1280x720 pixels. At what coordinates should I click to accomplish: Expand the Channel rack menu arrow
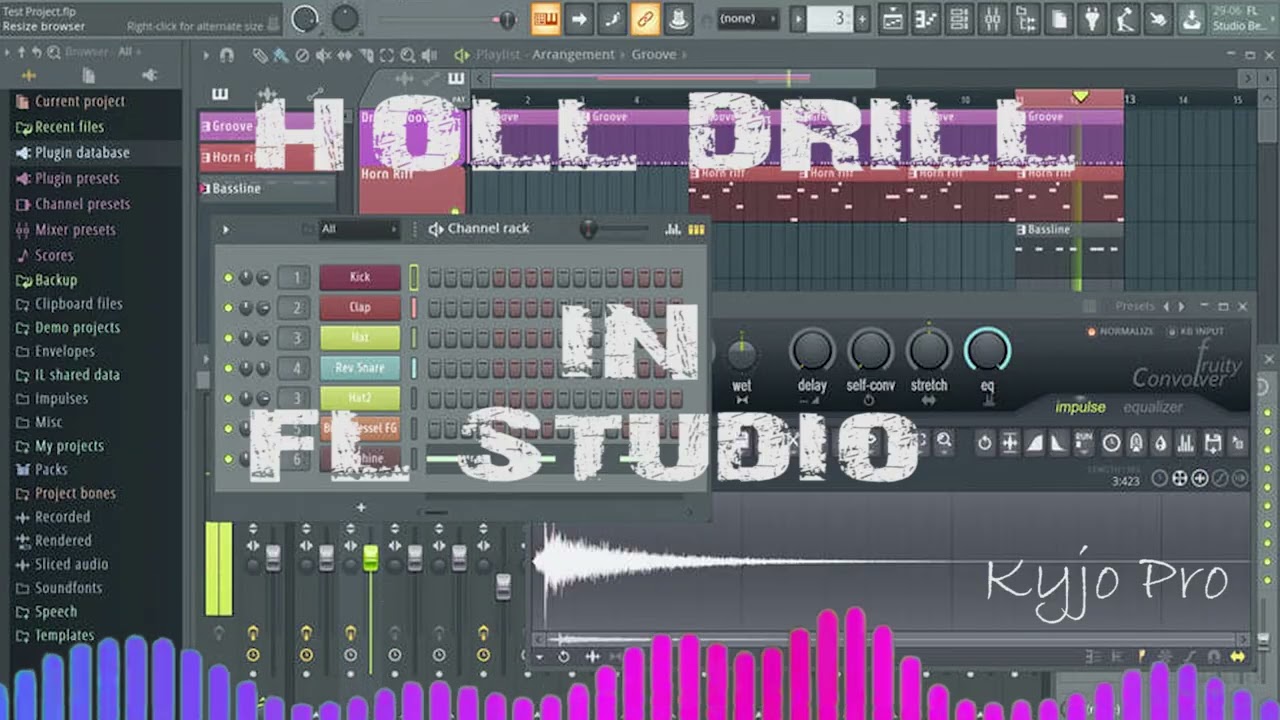click(x=226, y=229)
